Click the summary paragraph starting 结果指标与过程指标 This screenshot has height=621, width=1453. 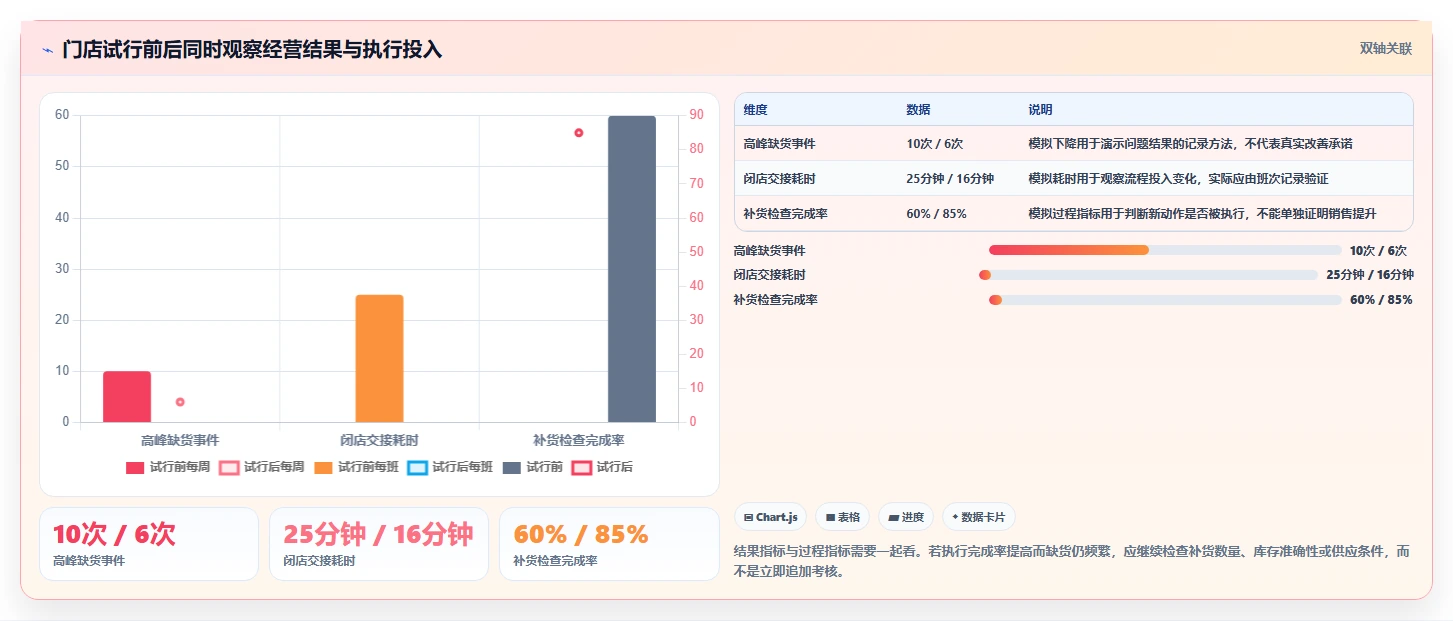coord(1071,561)
